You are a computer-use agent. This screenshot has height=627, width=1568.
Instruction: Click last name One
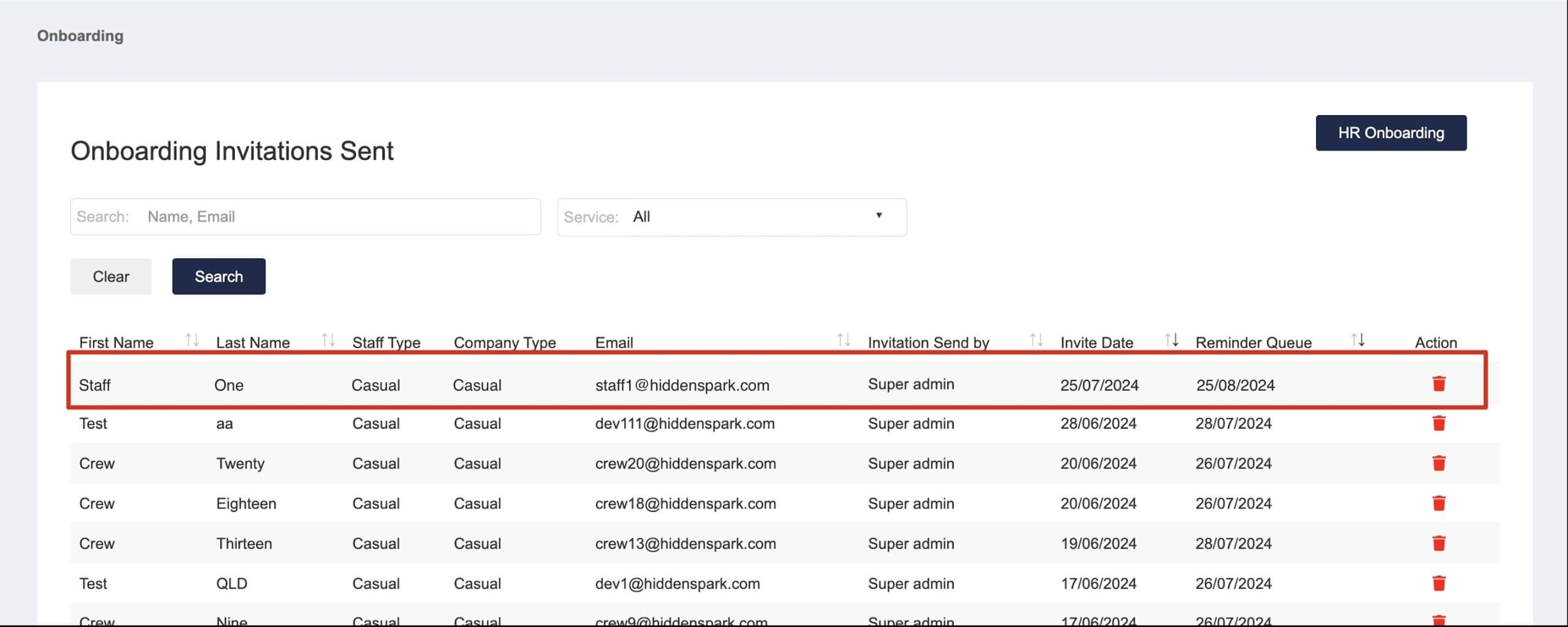point(229,385)
